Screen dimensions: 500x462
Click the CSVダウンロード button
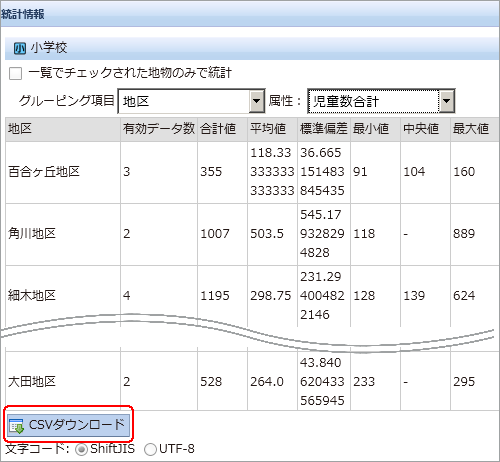pos(68,425)
